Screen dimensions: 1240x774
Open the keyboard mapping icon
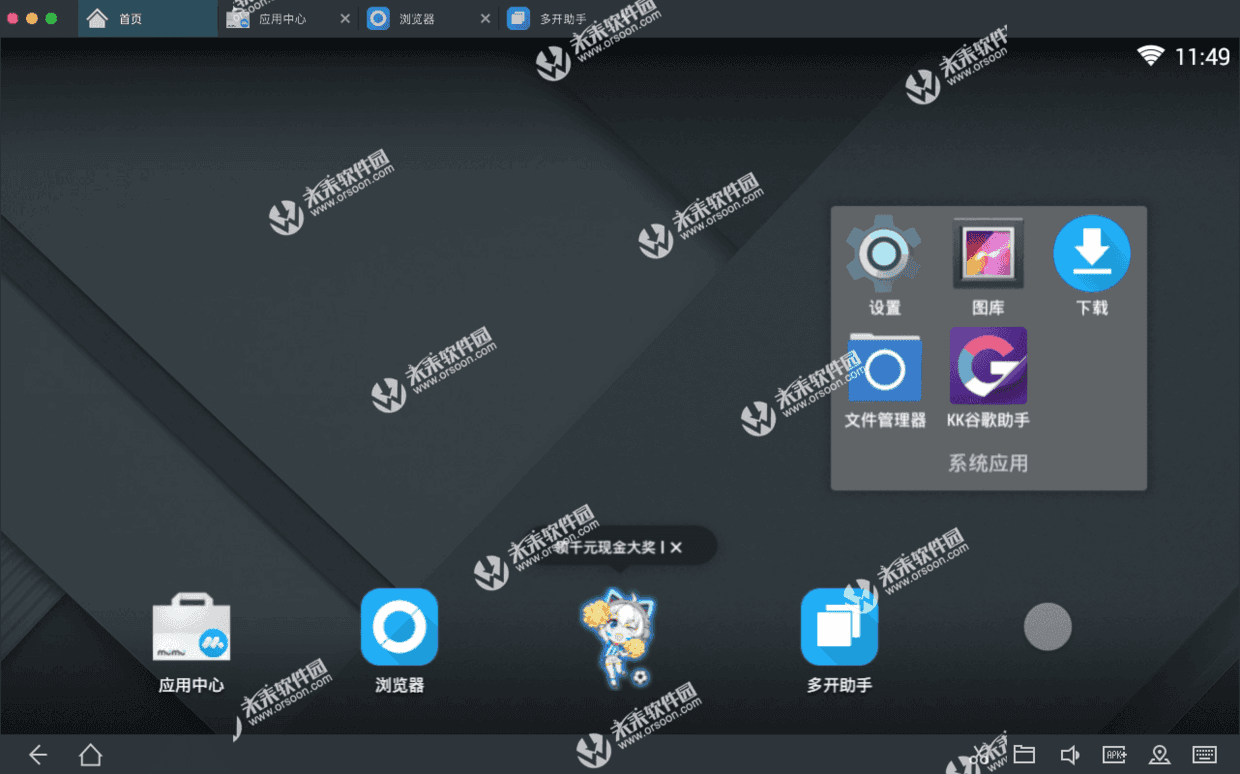(x=1205, y=754)
